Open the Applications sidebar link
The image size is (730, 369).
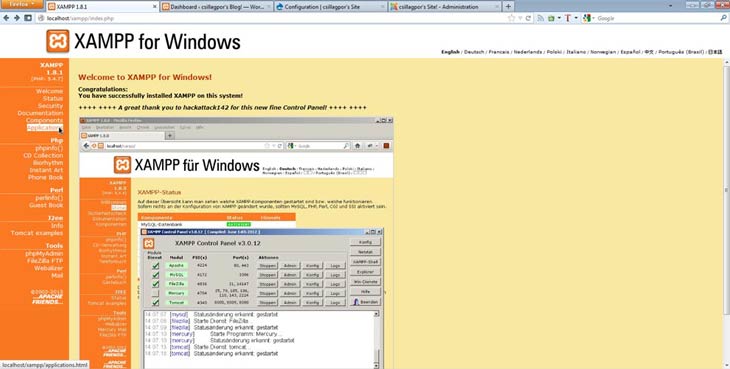pos(44,128)
